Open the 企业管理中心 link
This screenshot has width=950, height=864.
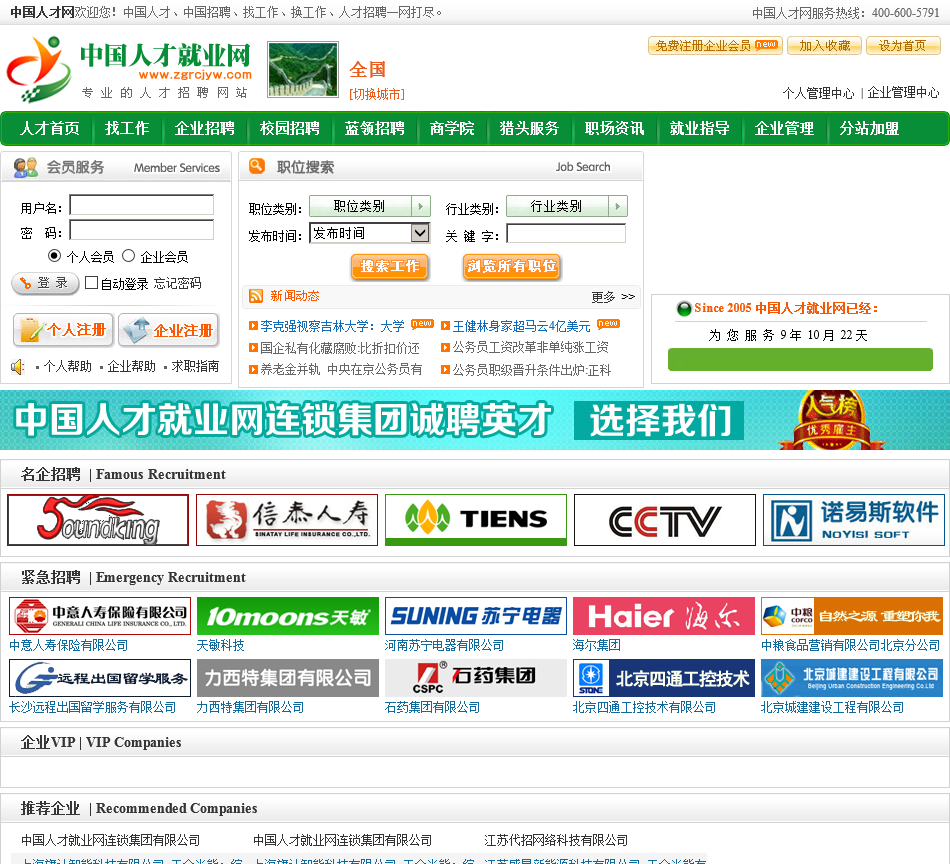[x=903, y=93]
